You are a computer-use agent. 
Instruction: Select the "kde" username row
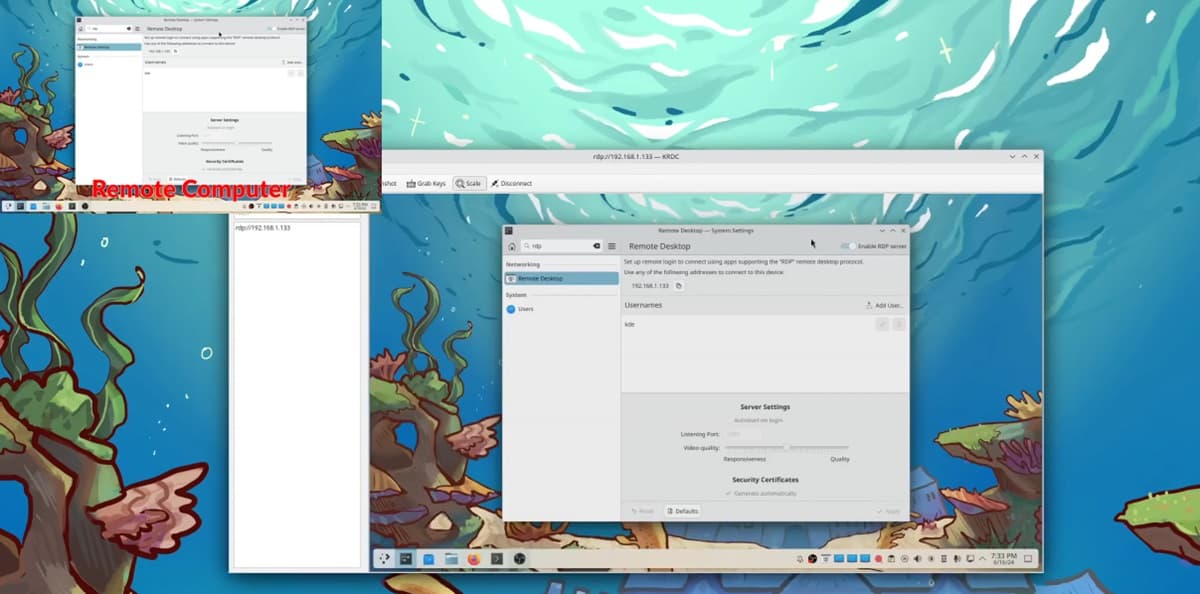click(765, 324)
